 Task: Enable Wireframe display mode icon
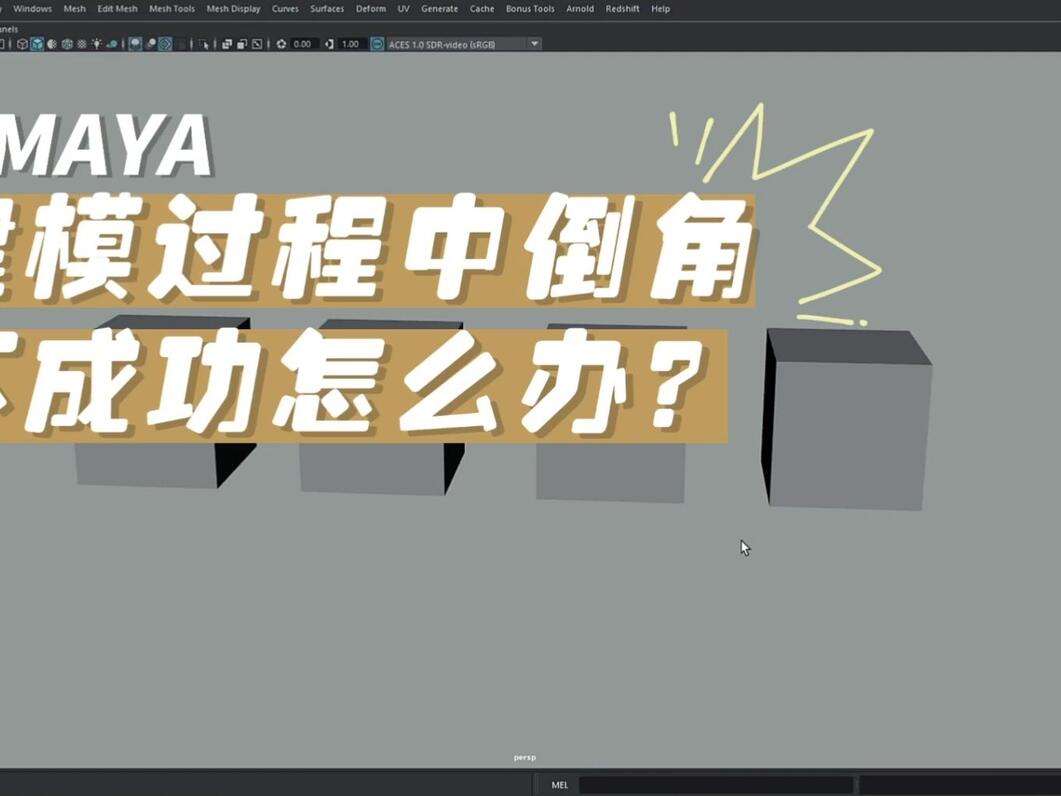[22, 44]
